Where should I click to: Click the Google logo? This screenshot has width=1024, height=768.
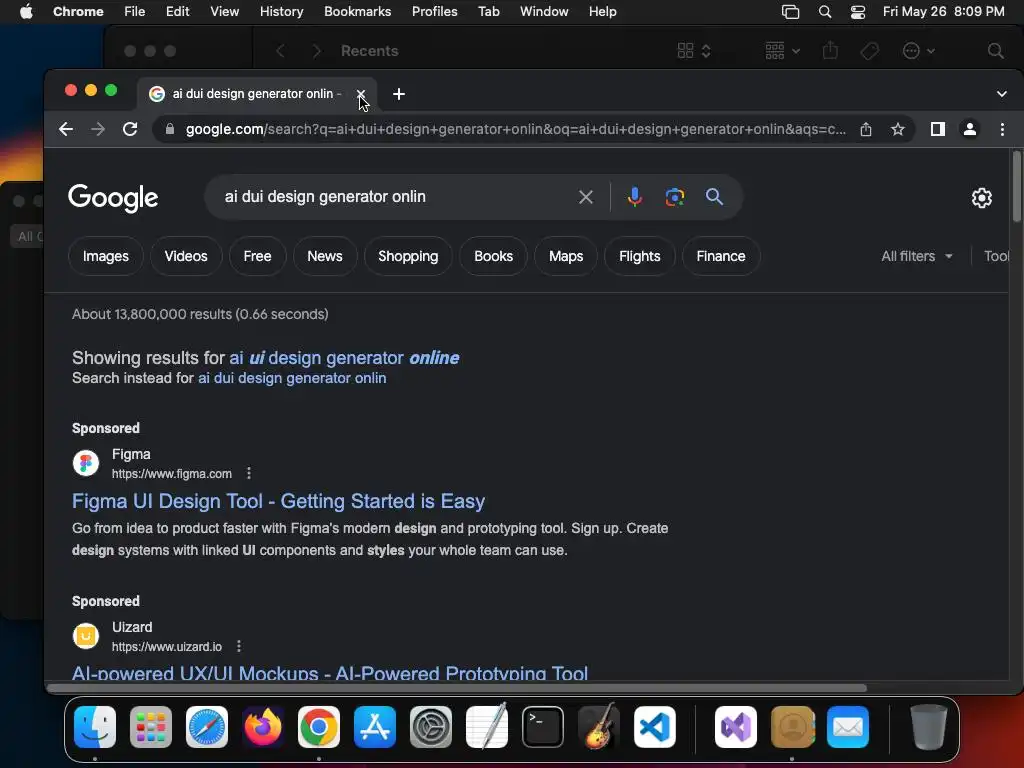coord(113,197)
